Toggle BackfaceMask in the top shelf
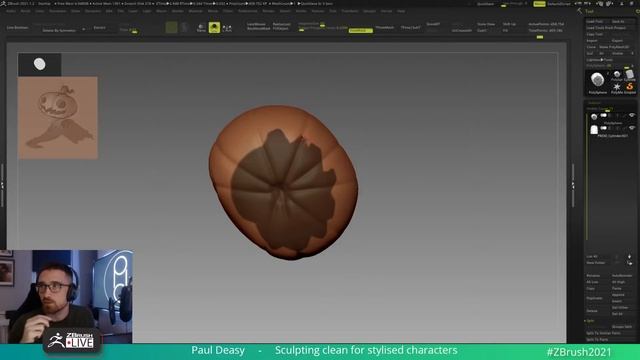 pos(258,29)
